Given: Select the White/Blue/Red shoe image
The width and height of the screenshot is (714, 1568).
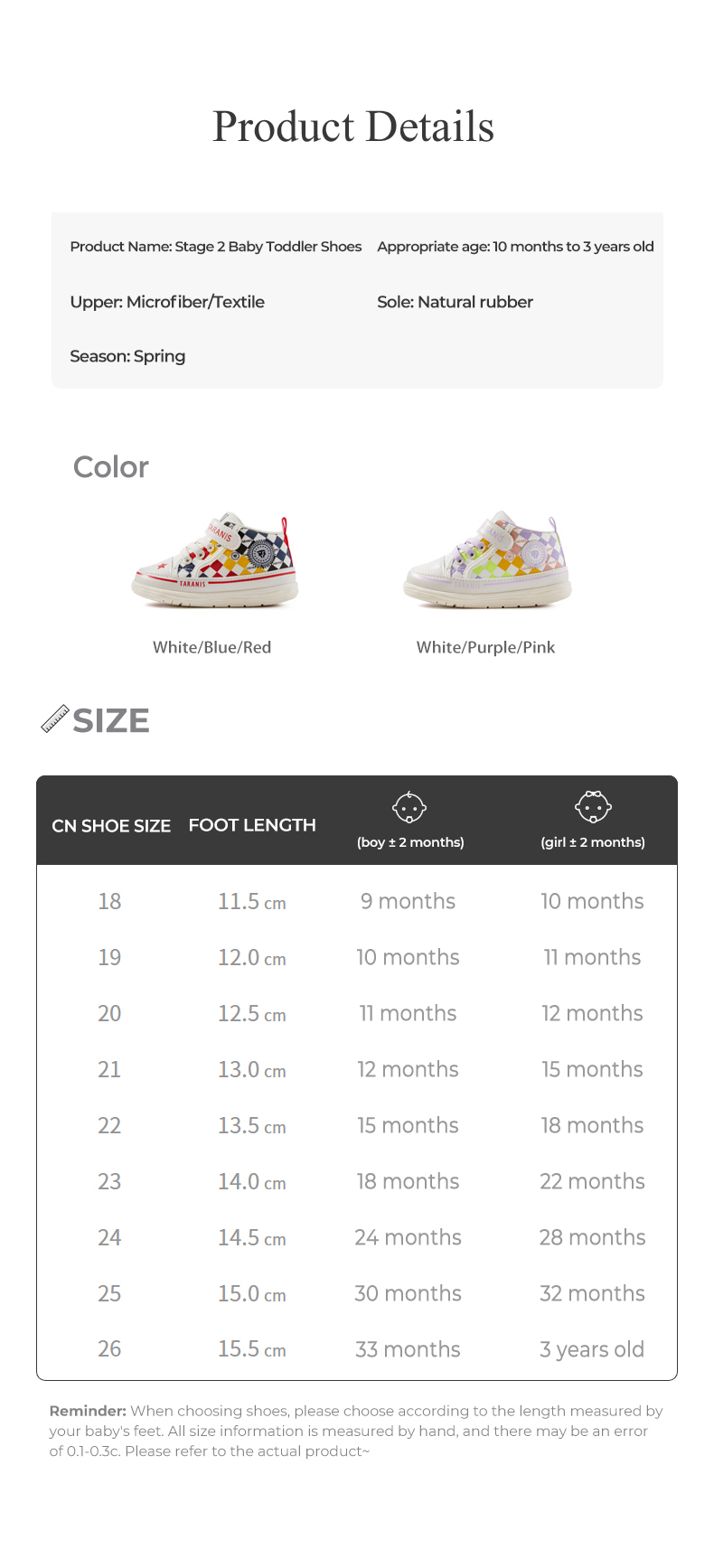Looking at the screenshot, I should coord(214,561).
